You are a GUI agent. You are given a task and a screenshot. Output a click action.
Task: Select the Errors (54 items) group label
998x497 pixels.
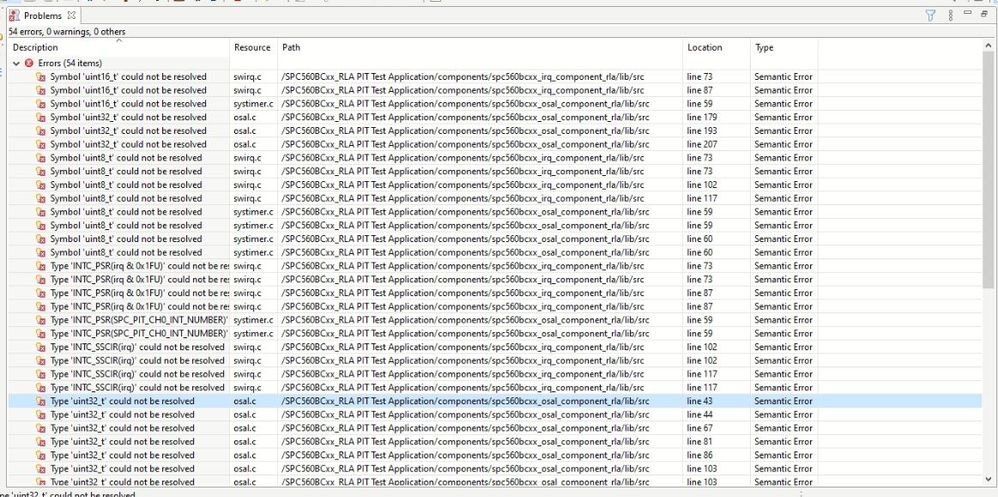69,63
